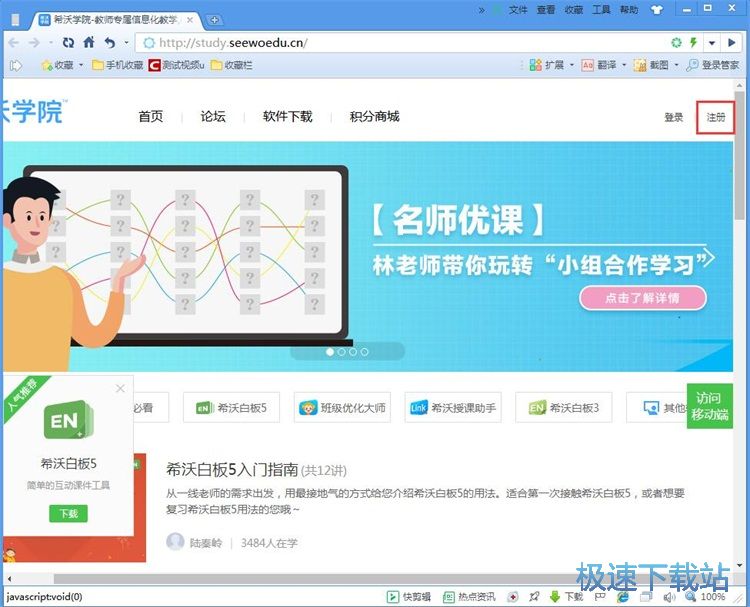
Task: Click 热点资讯 in the status bar
Action: point(469,596)
